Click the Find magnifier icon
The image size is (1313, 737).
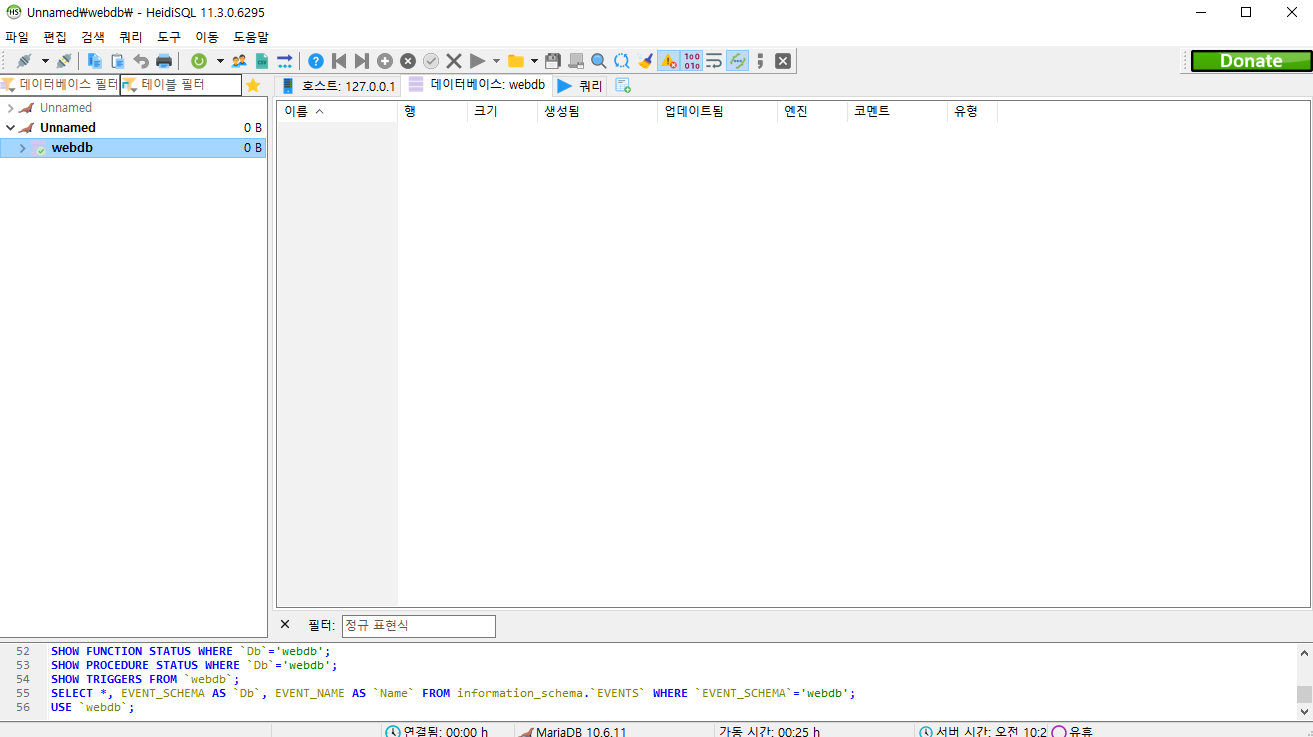click(x=599, y=61)
